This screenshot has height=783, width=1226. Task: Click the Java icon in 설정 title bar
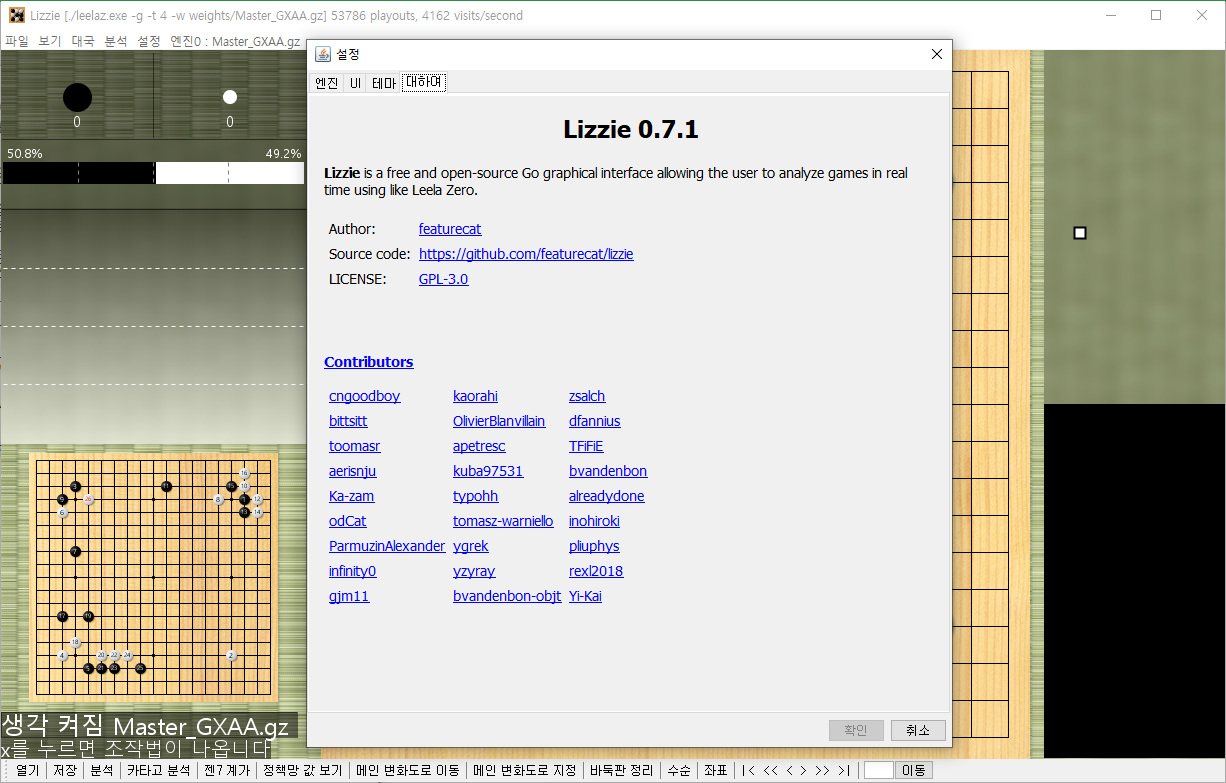323,54
